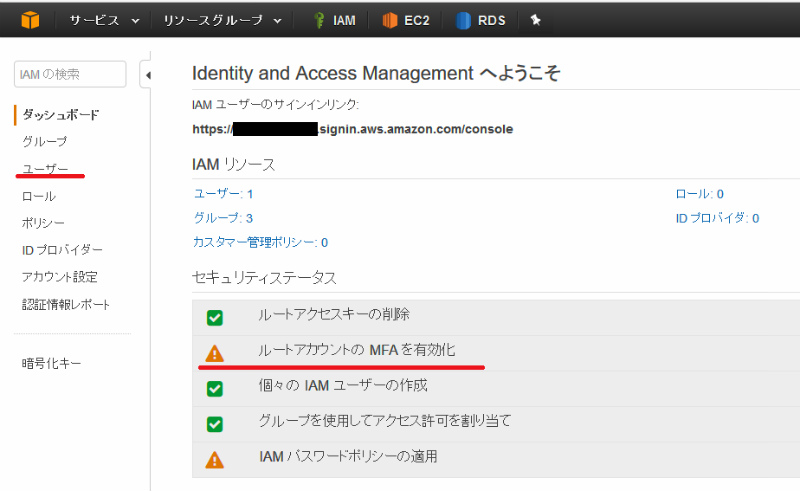The image size is (800, 491).
Task: Click green check beside グループを使用してアクセス許可を割り当て
Action: coord(214,424)
